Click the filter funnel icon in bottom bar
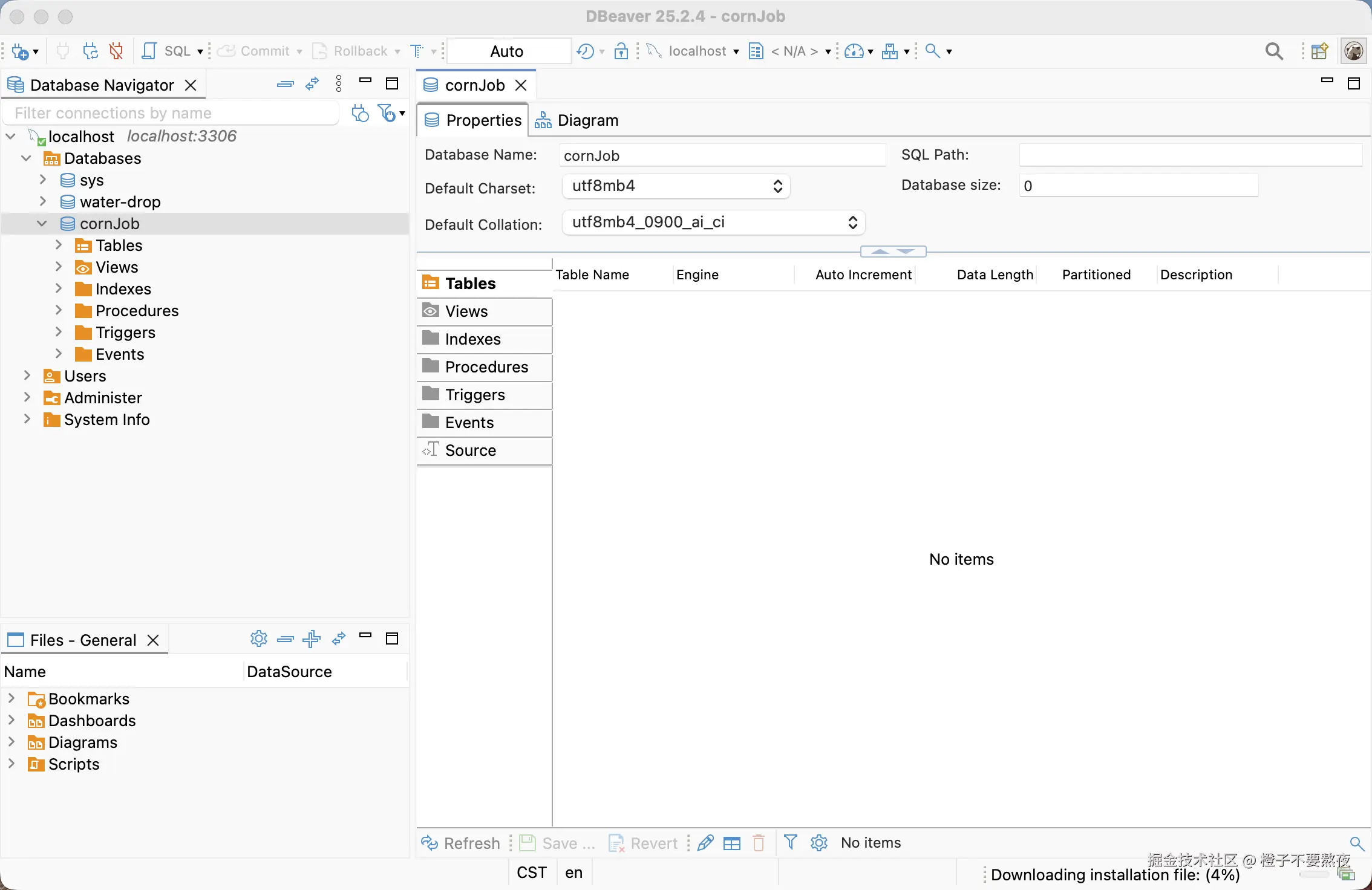The width and height of the screenshot is (1372, 890). point(790,842)
